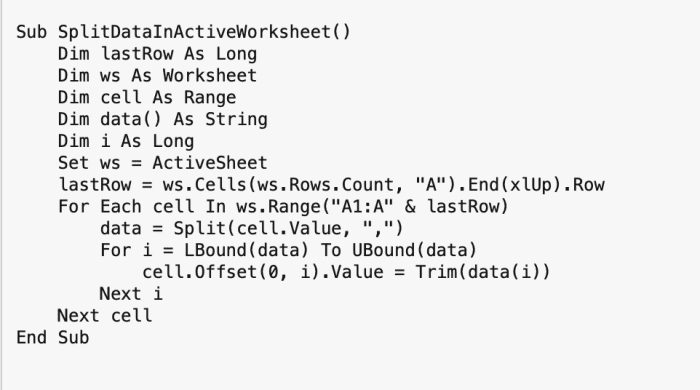Click Trim(data(i)) in the assignment
The height and width of the screenshot is (390, 700).
pos(483,272)
